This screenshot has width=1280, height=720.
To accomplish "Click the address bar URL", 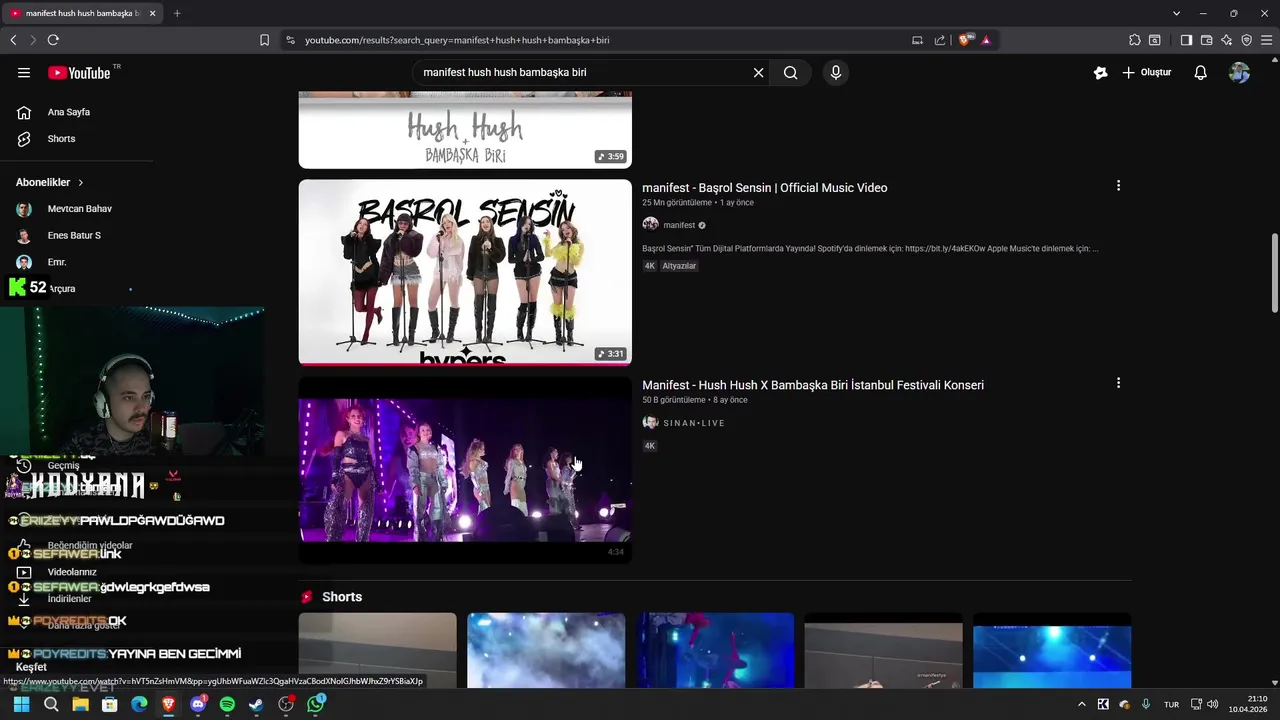I will click(x=457, y=40).
